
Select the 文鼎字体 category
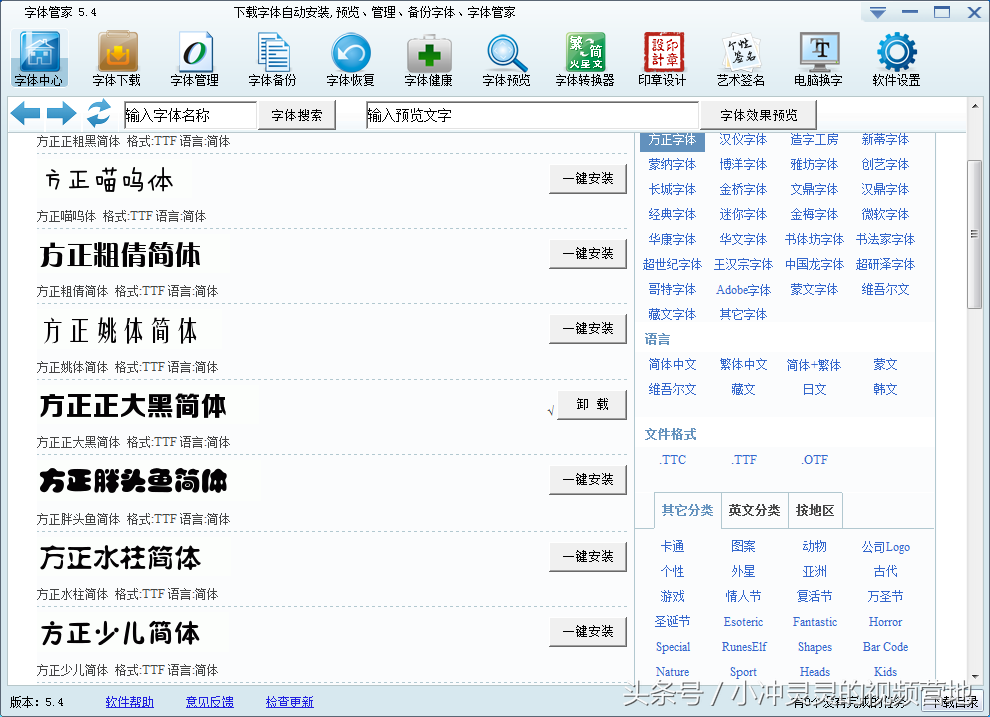coord(814,189)
